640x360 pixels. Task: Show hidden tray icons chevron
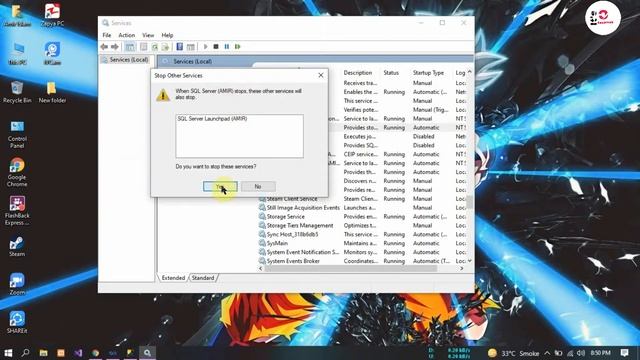(x=547, y=353)
